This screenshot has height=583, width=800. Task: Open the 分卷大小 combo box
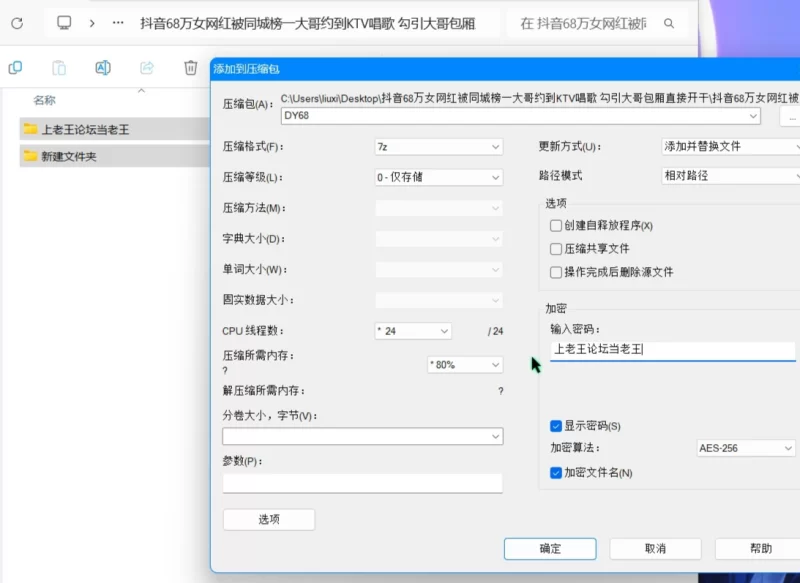[x=363, y=437]
